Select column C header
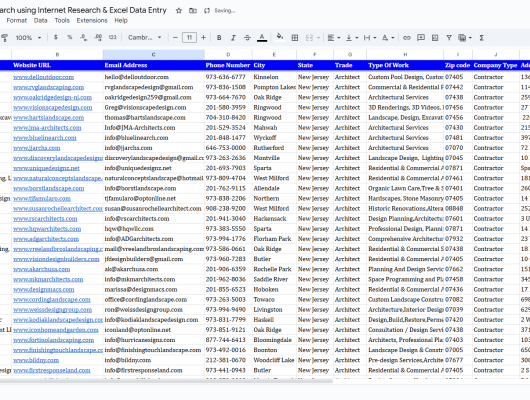530x400 pixels. (153, 54)
